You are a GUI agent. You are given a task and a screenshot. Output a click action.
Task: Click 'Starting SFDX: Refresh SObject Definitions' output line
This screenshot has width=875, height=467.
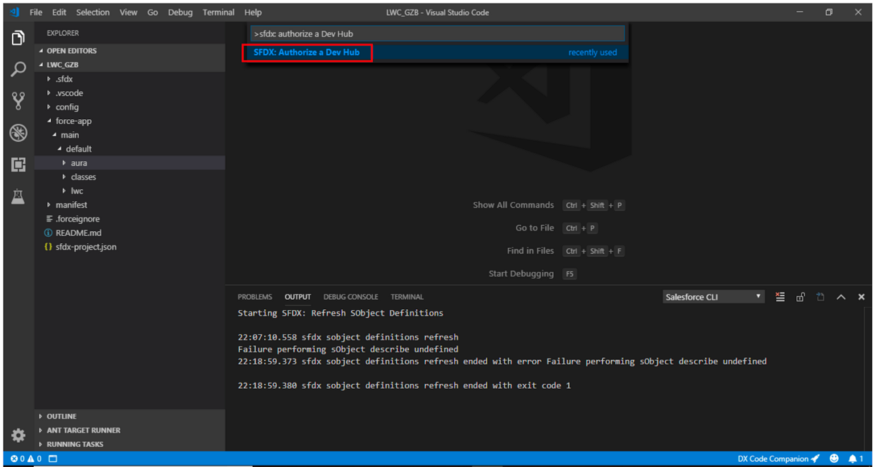point(340,313)
